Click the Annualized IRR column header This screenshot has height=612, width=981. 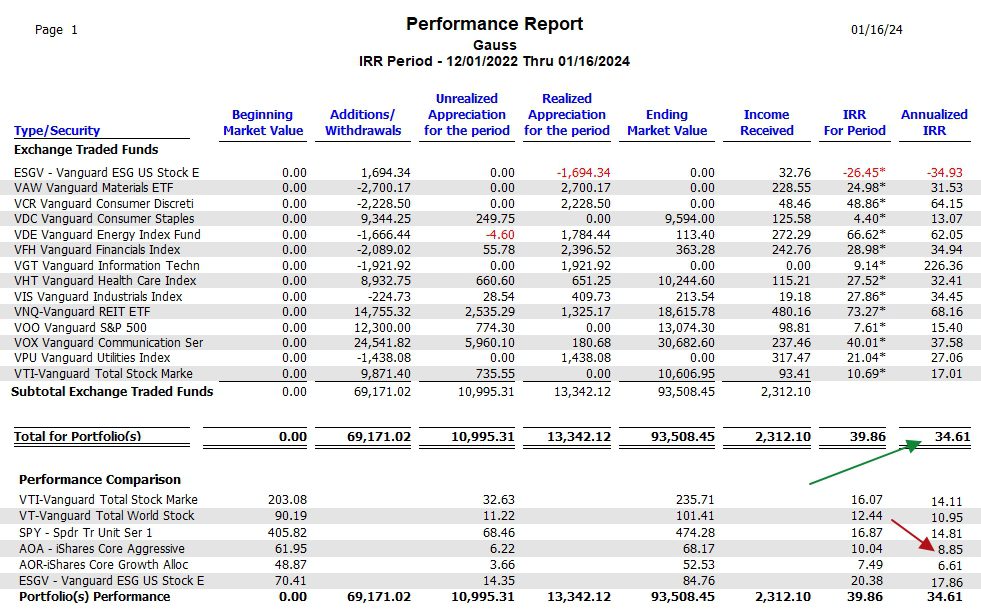934,123
